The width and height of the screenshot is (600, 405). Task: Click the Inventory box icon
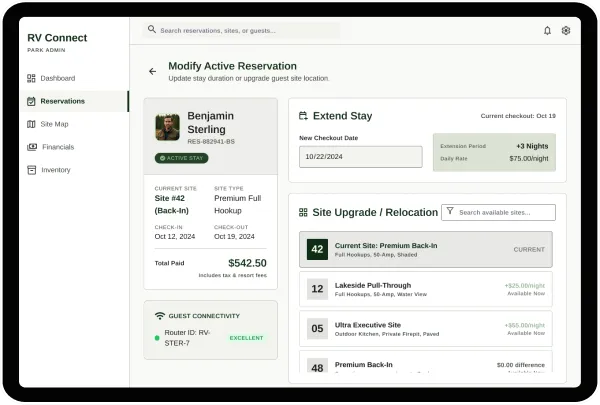32,170
